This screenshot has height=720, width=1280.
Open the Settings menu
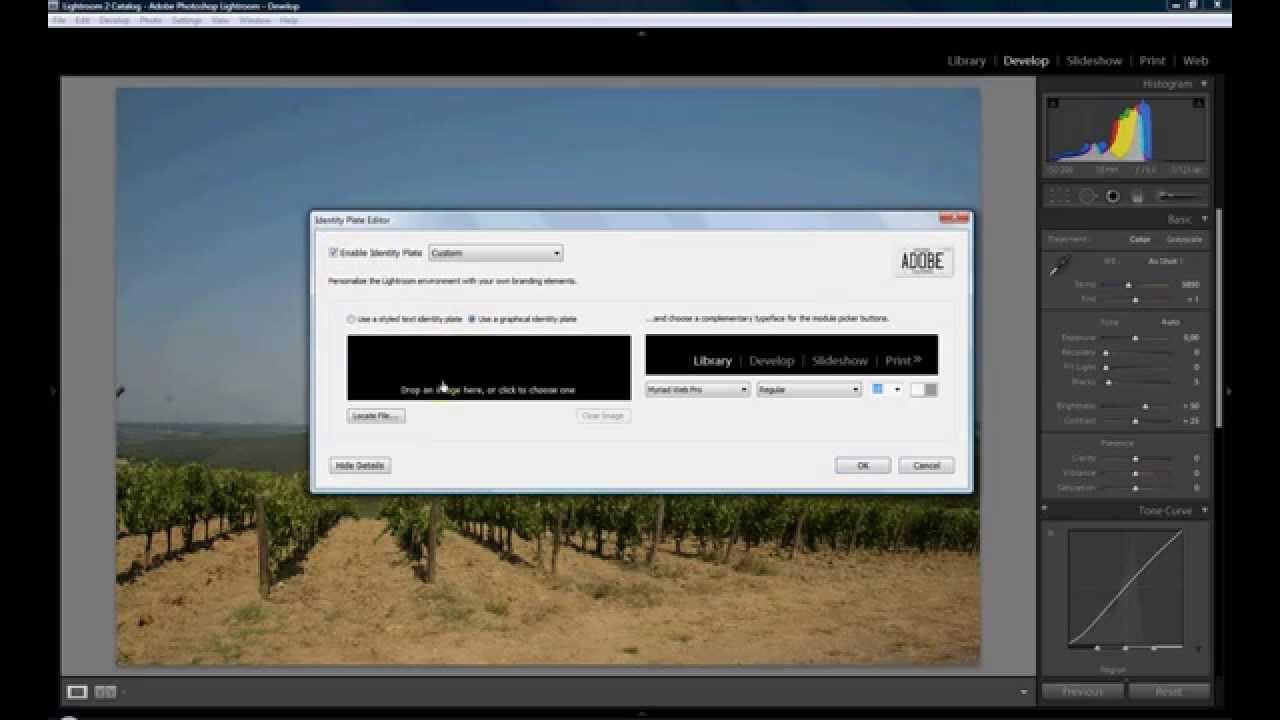(187, 20)
